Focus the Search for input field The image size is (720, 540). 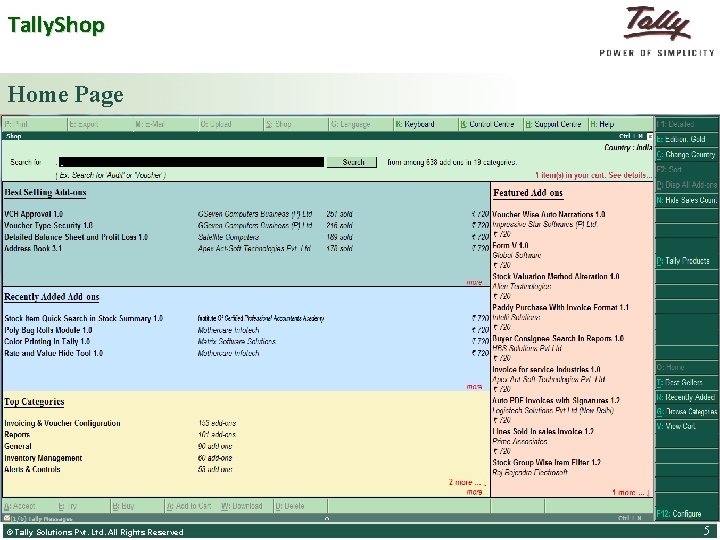[x=191, y=162]
